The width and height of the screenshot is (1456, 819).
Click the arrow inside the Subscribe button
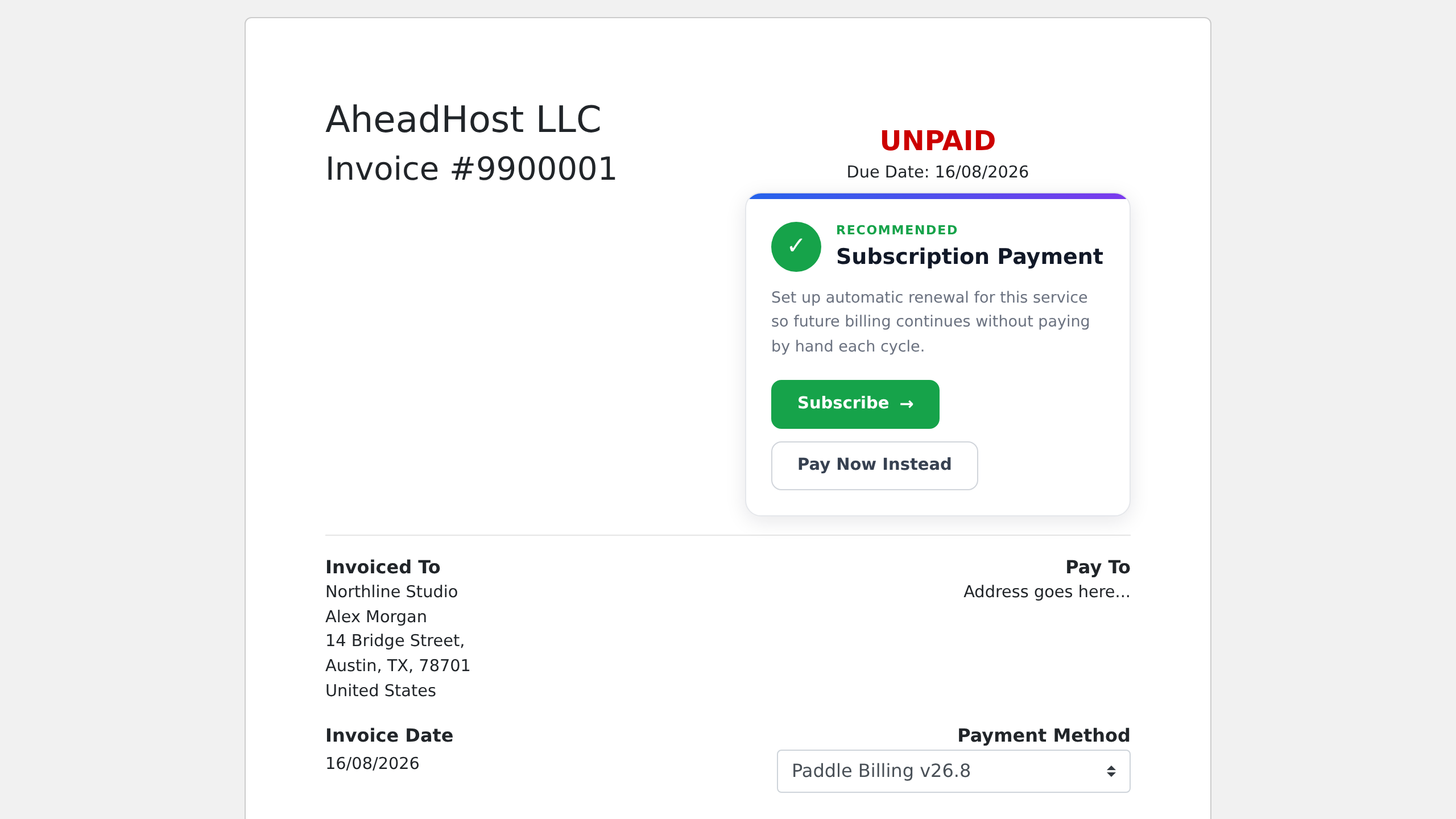coord(907,404)
